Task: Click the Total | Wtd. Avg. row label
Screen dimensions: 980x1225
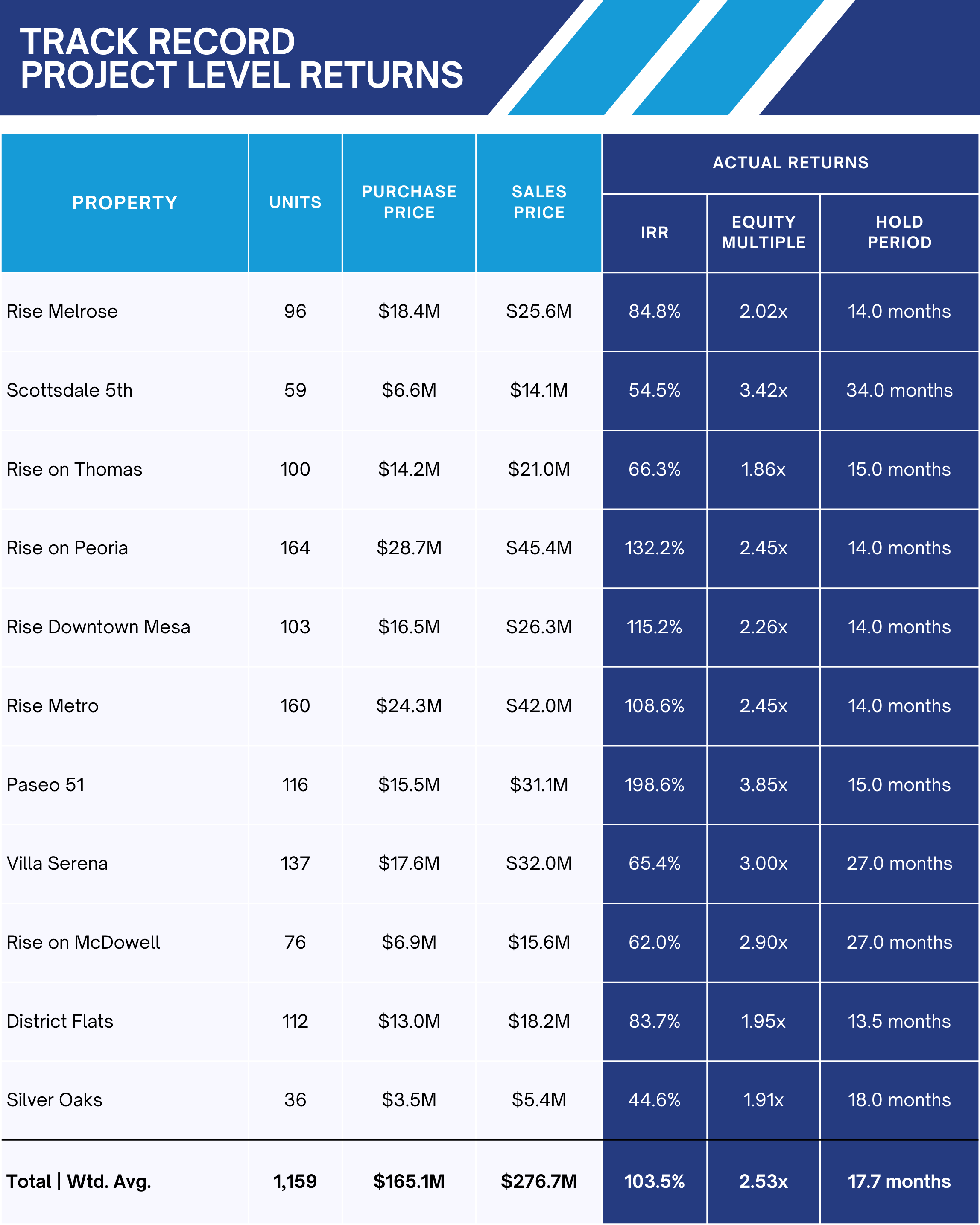Action: pyautogui.click(x=79, y=1182)
